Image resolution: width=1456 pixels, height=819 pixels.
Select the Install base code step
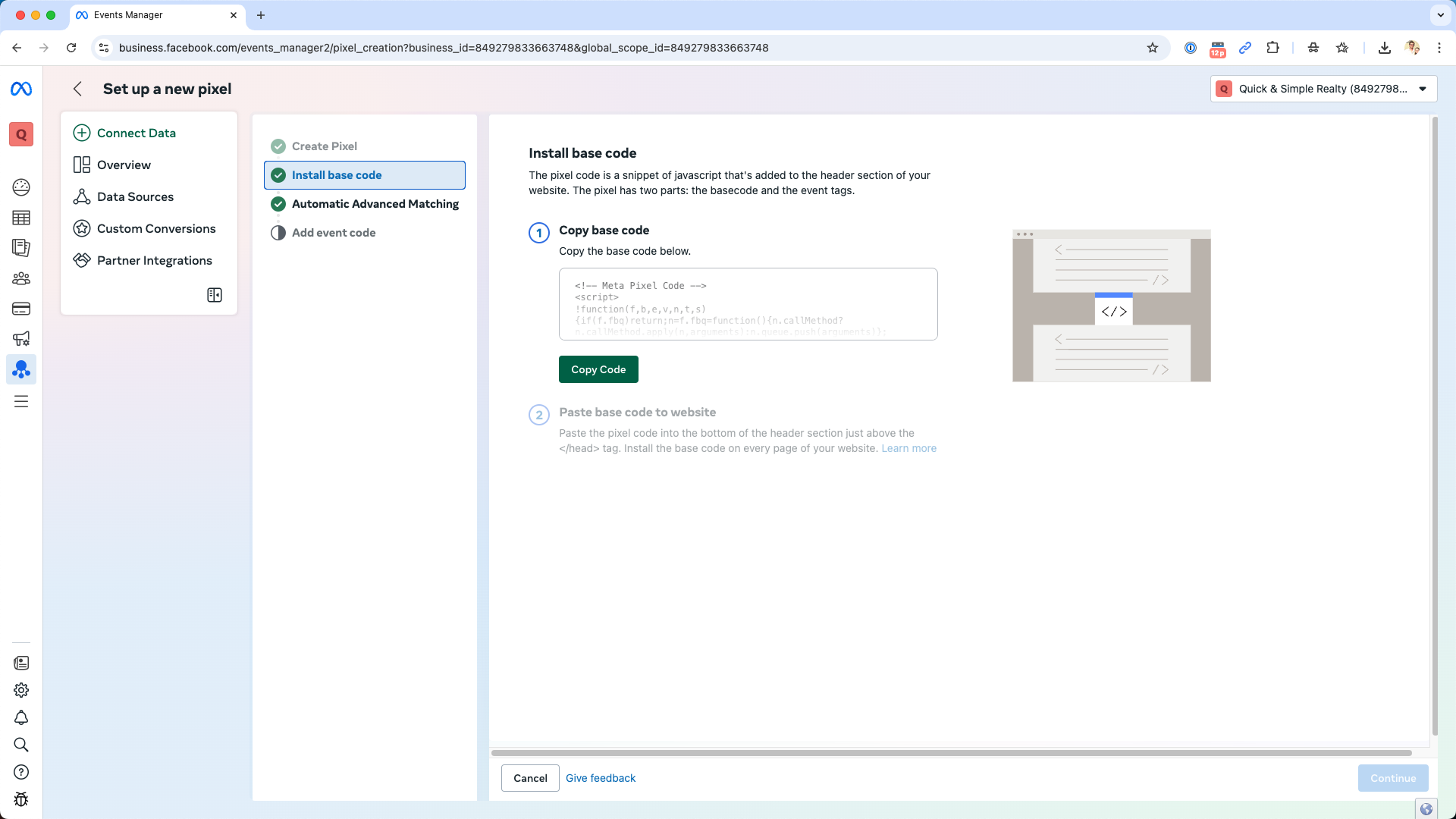(365, 175)
